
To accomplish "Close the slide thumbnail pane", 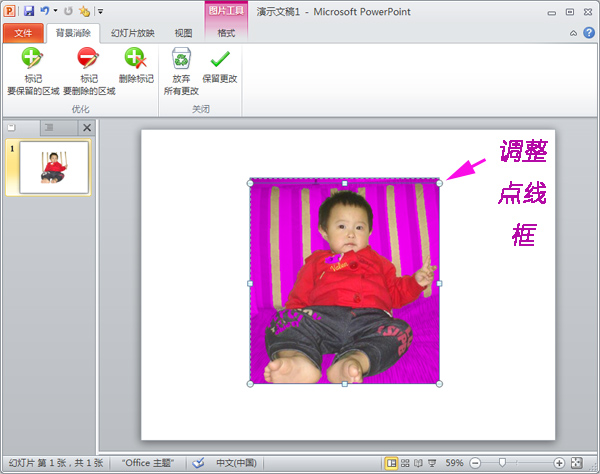I will (x=87, y=127).
